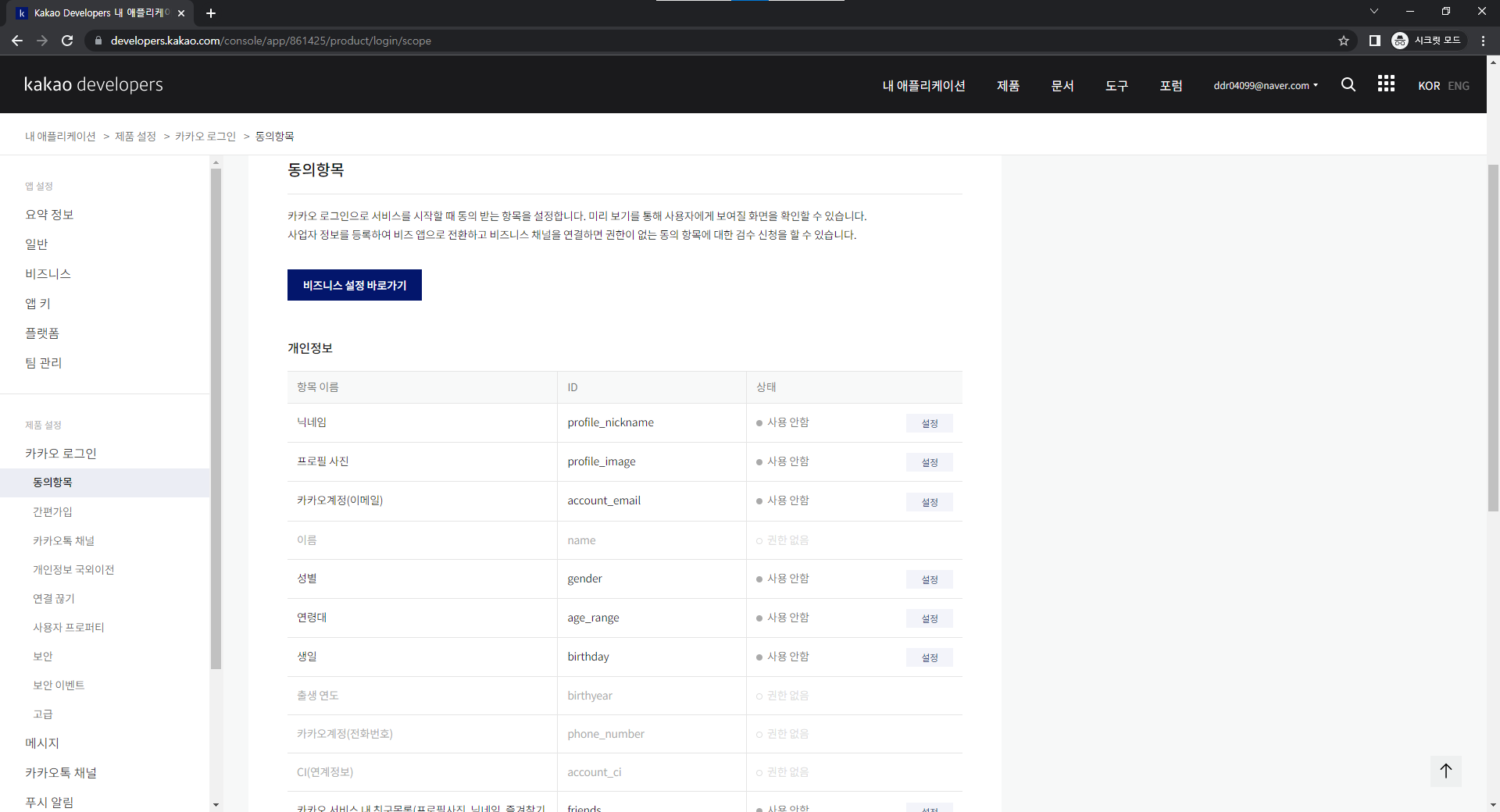Click the sidebar scrollbar thumb
Image resolution: width=1500 pixels, height=812 pixels.
coord(216,418)
